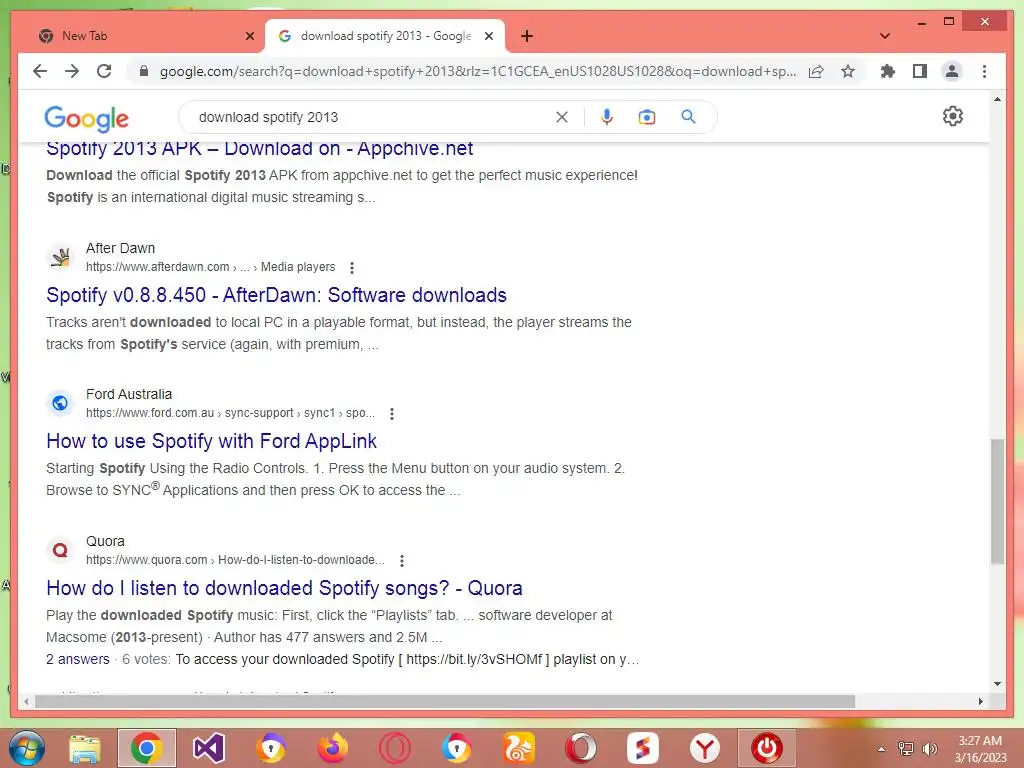
Task: Click the ford.com.au URL breadcrumb
Action: click(x=231, y=413)
